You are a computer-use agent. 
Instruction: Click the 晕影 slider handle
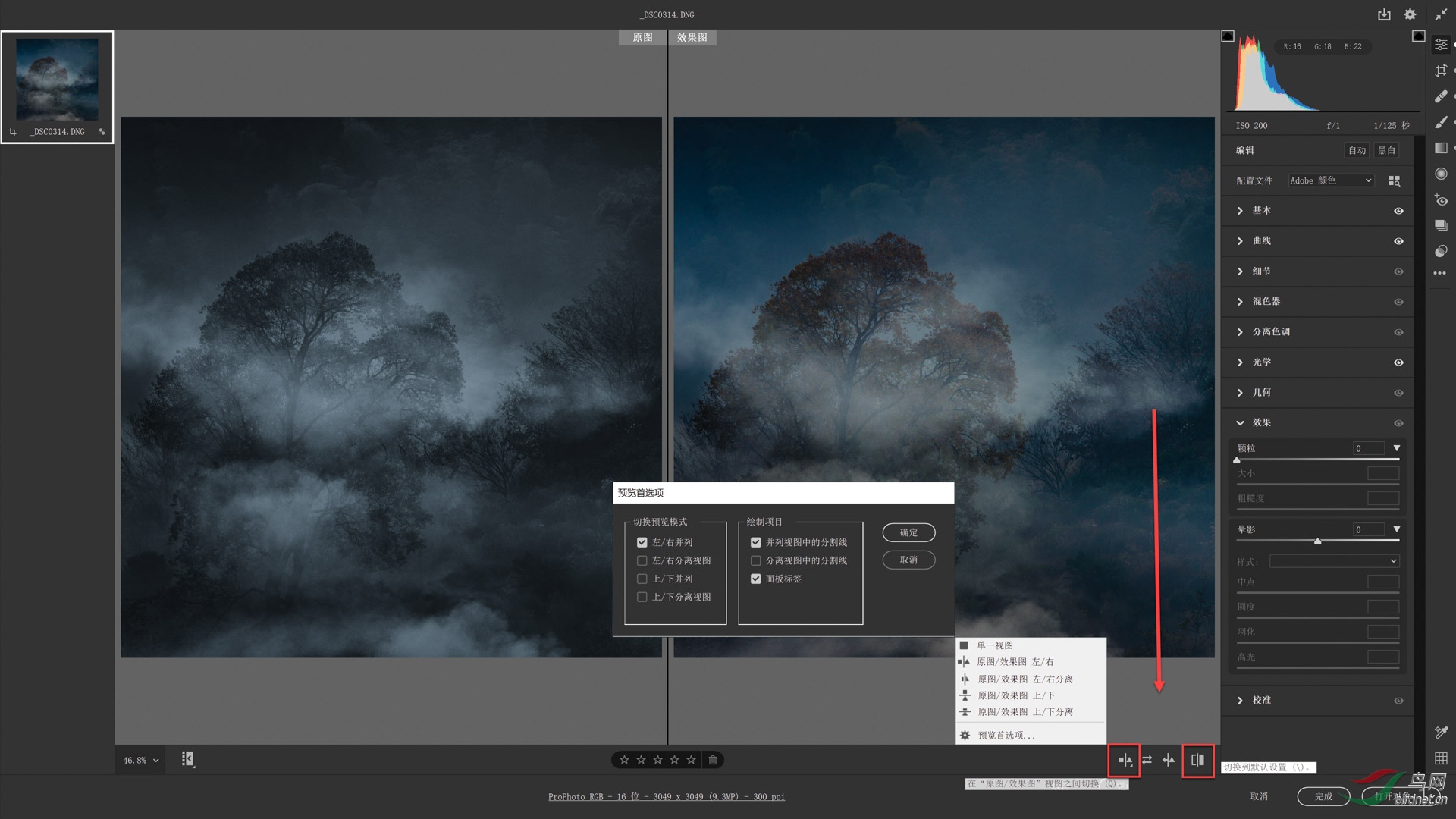(x=1318, y=541)
